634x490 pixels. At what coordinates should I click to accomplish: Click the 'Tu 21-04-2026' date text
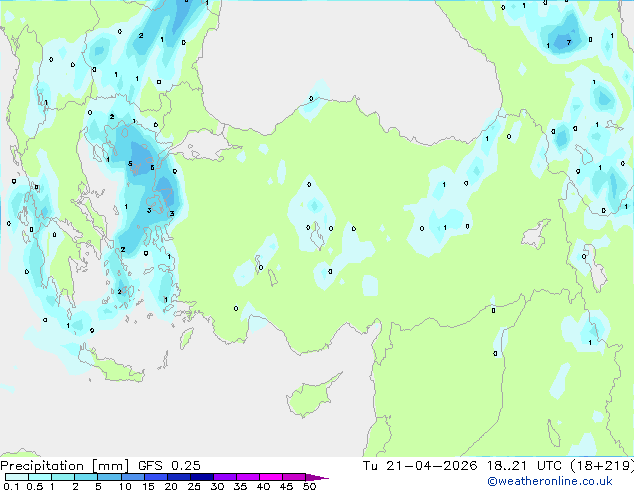click(x=420, y=466)
